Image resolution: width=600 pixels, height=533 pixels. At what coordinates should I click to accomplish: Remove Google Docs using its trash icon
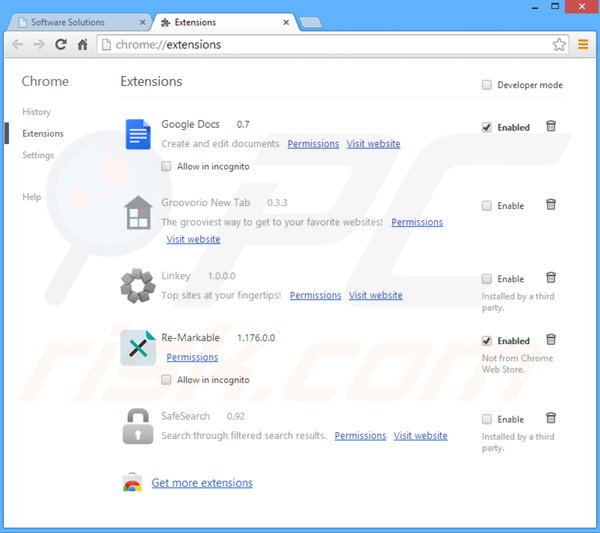point(551,126)
